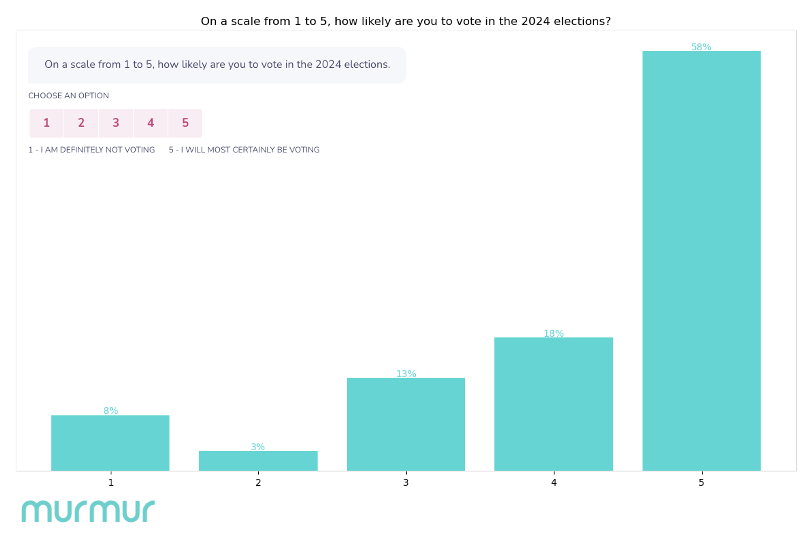Click the 3% bar for answer 2

point(258,461)
